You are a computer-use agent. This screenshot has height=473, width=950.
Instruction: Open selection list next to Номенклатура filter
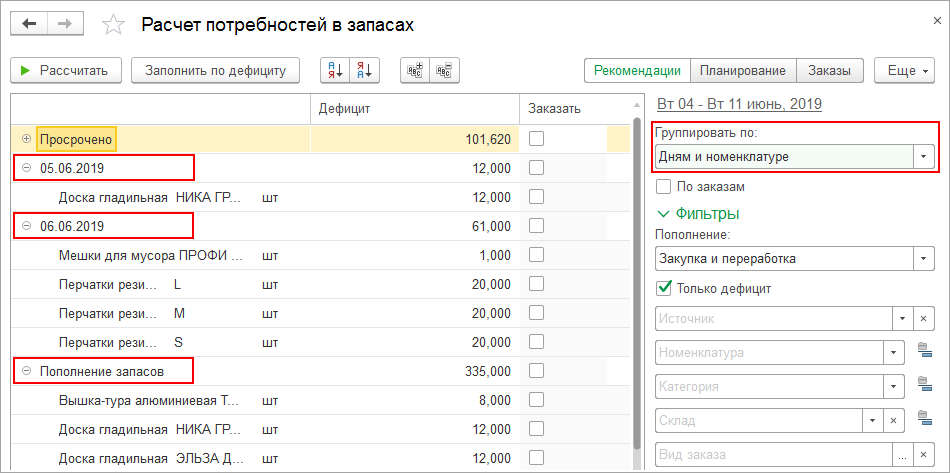pyautogui.click(x=923, y=352)
